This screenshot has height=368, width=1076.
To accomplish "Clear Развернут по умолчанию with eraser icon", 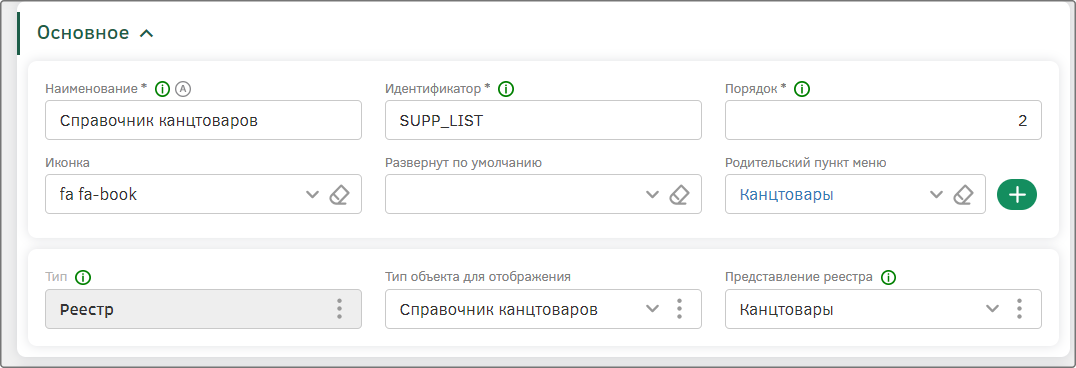I will (679, 194).
